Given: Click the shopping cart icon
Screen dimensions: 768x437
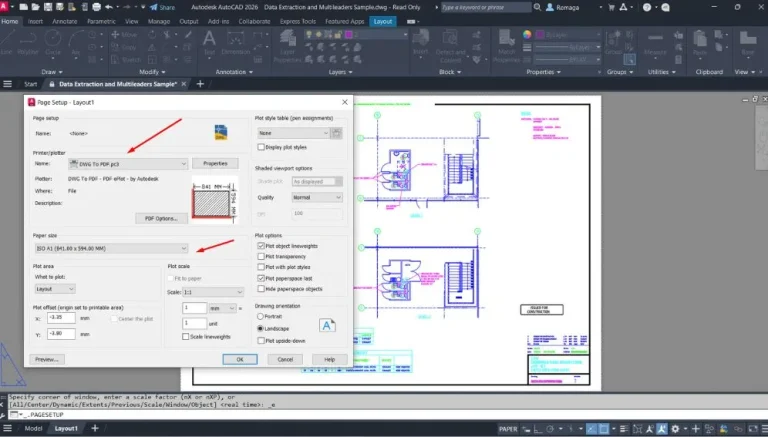Looking at the screenshot, I should point(611,7).
